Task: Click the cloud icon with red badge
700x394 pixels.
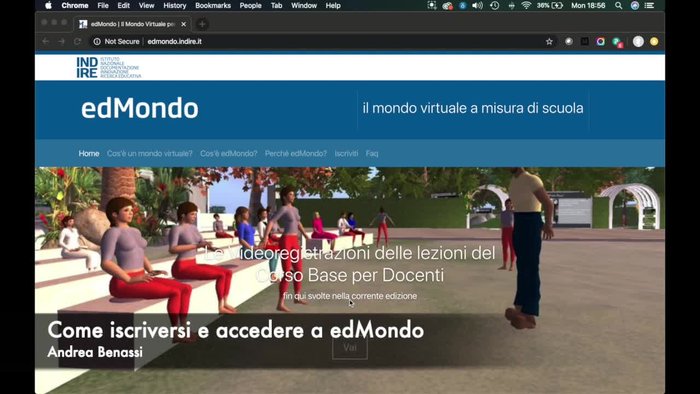Action: [x=447, y=6]
